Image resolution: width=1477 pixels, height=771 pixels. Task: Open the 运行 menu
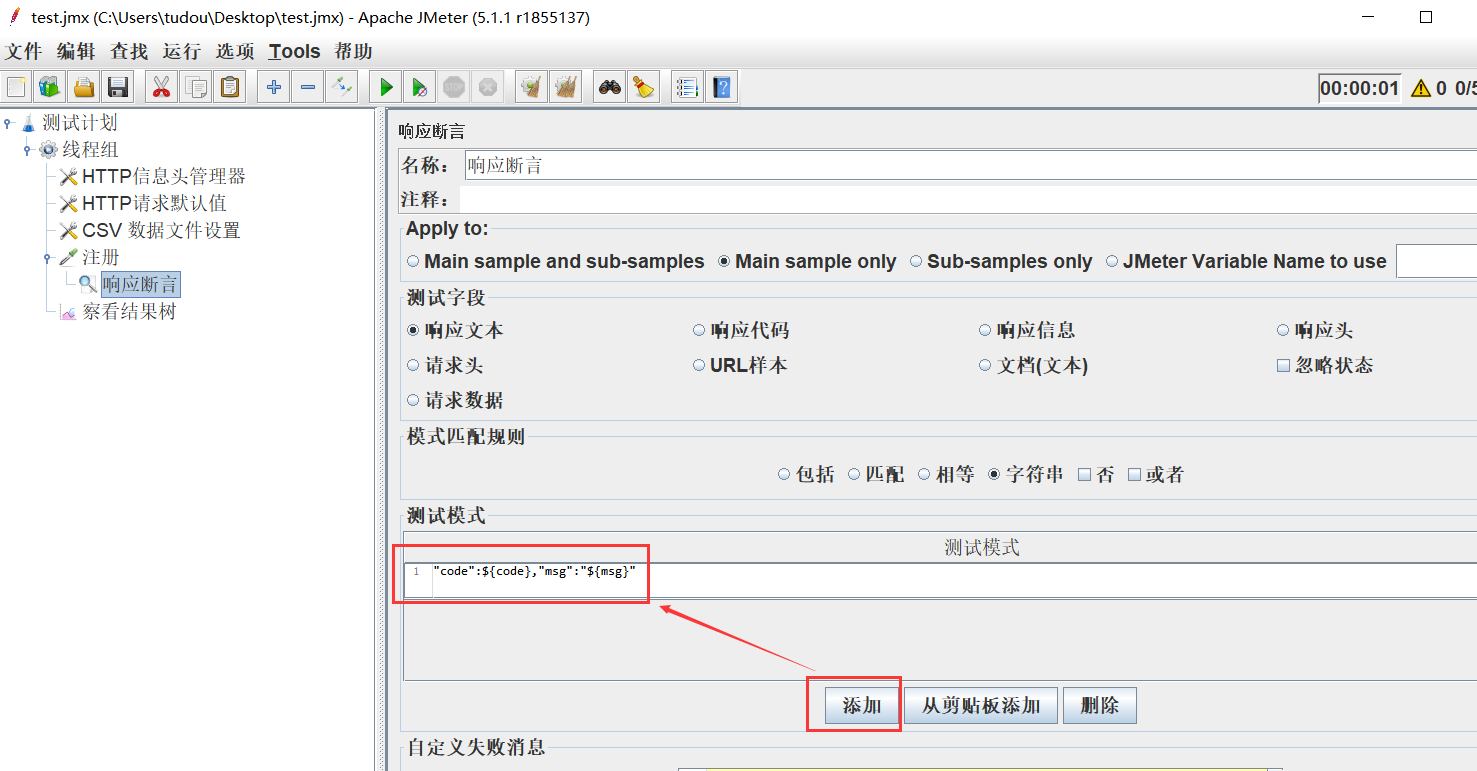[x=182, y=51]
